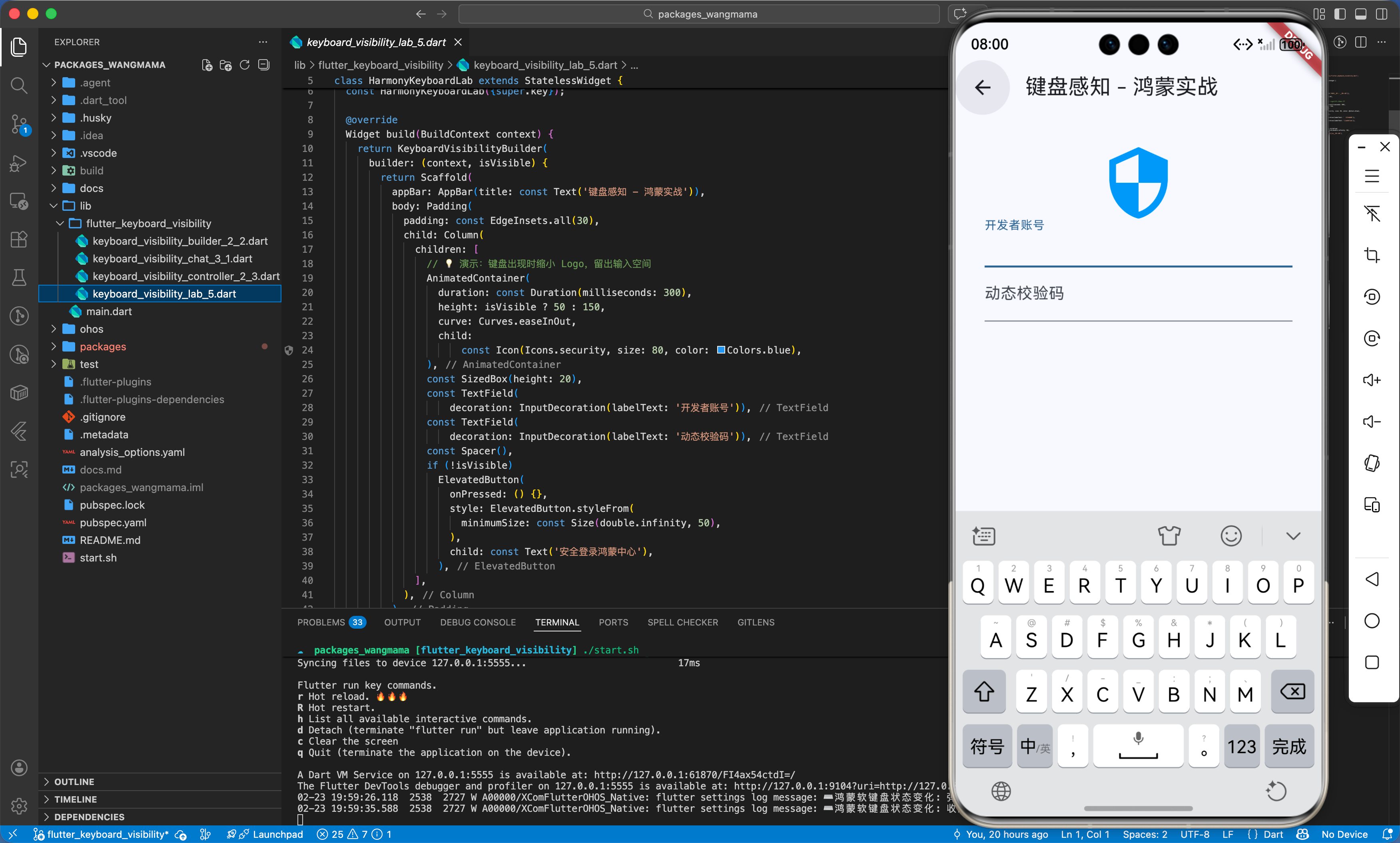This screenshot has height=843, width=1400.
Task: Open the Search view in activity bar
Action: (x=19, y=86)
